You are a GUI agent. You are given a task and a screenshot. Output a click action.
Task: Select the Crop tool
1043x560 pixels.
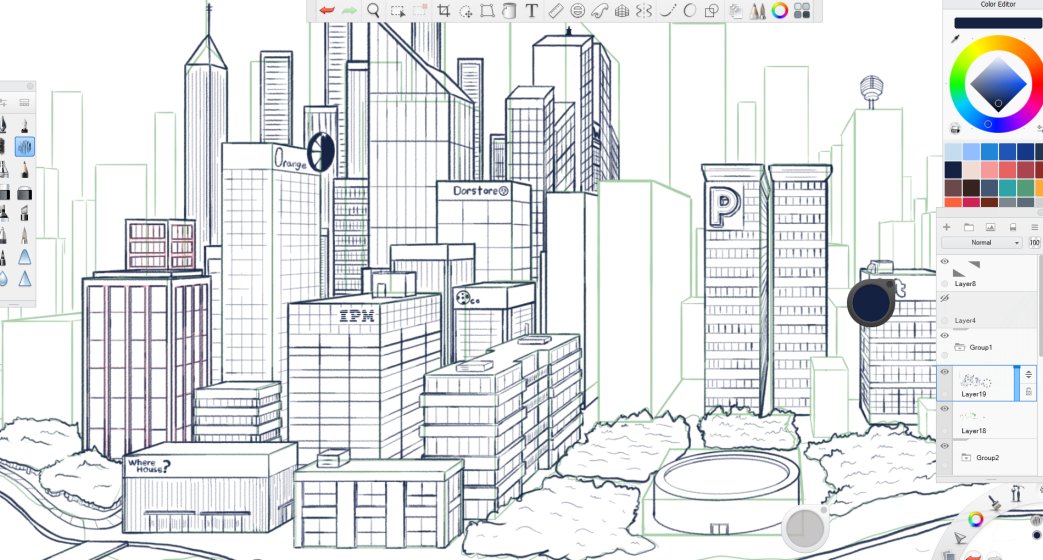tap(444, 11)
